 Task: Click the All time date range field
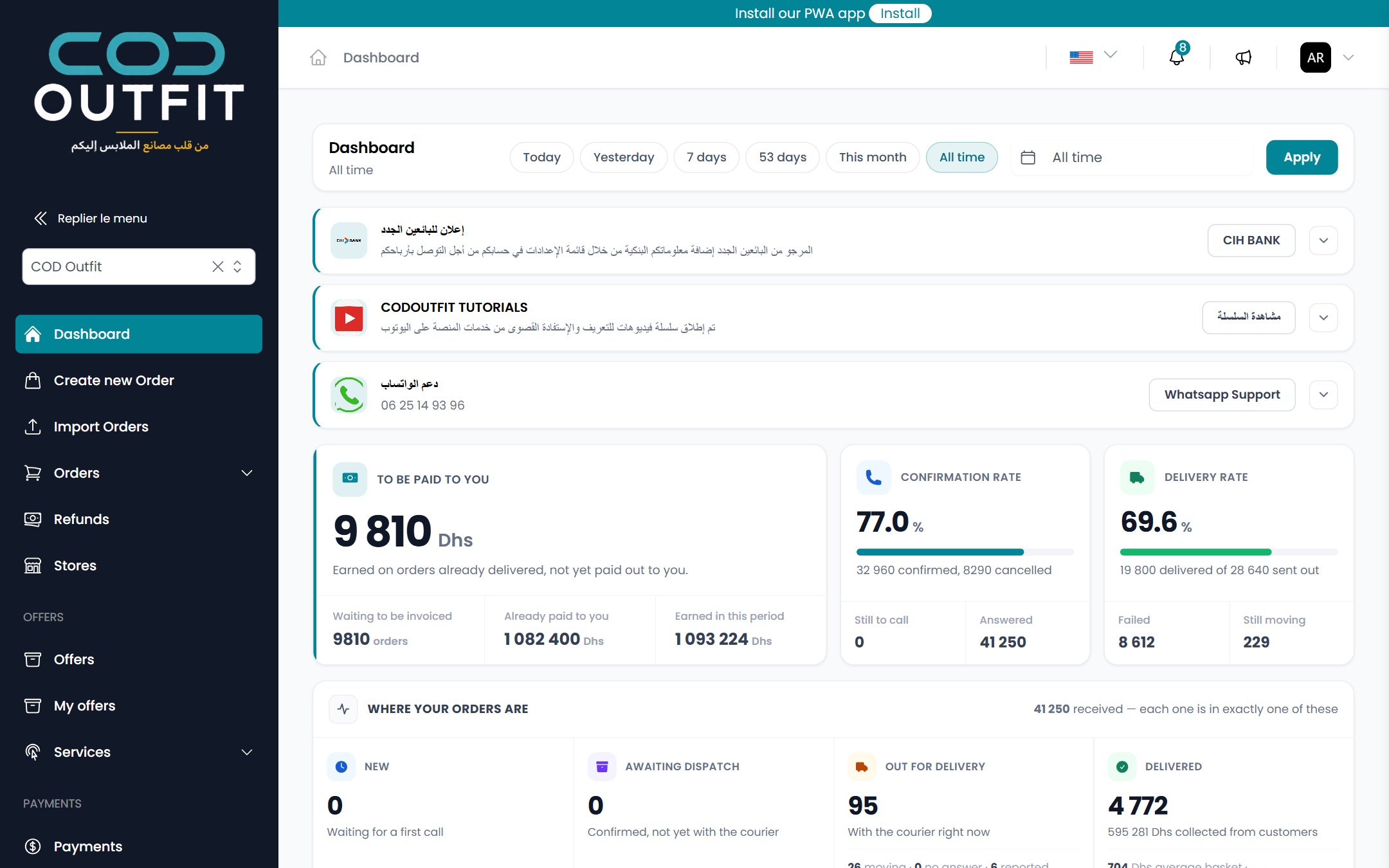(x=1132, y=158)
